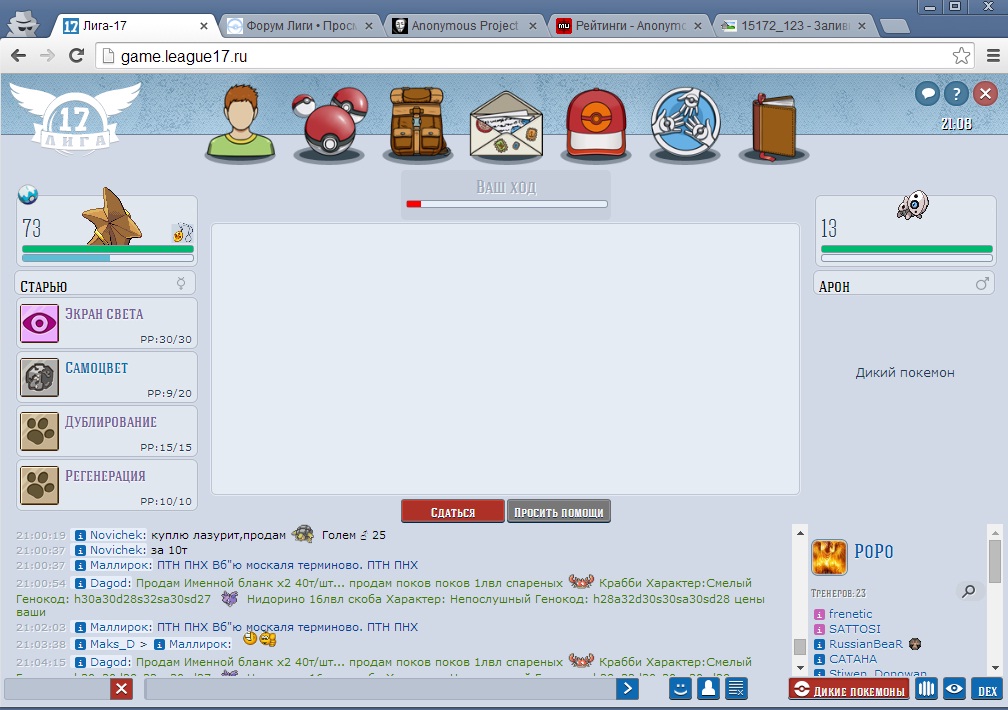Select trainer RussianBeaR in list

click(x=865, y=644)
